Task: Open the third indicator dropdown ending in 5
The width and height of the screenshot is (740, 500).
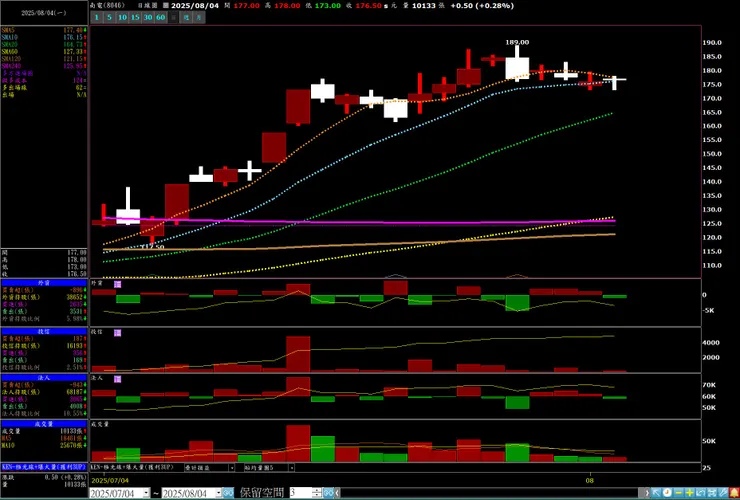Action: click(x=292, y=467)
